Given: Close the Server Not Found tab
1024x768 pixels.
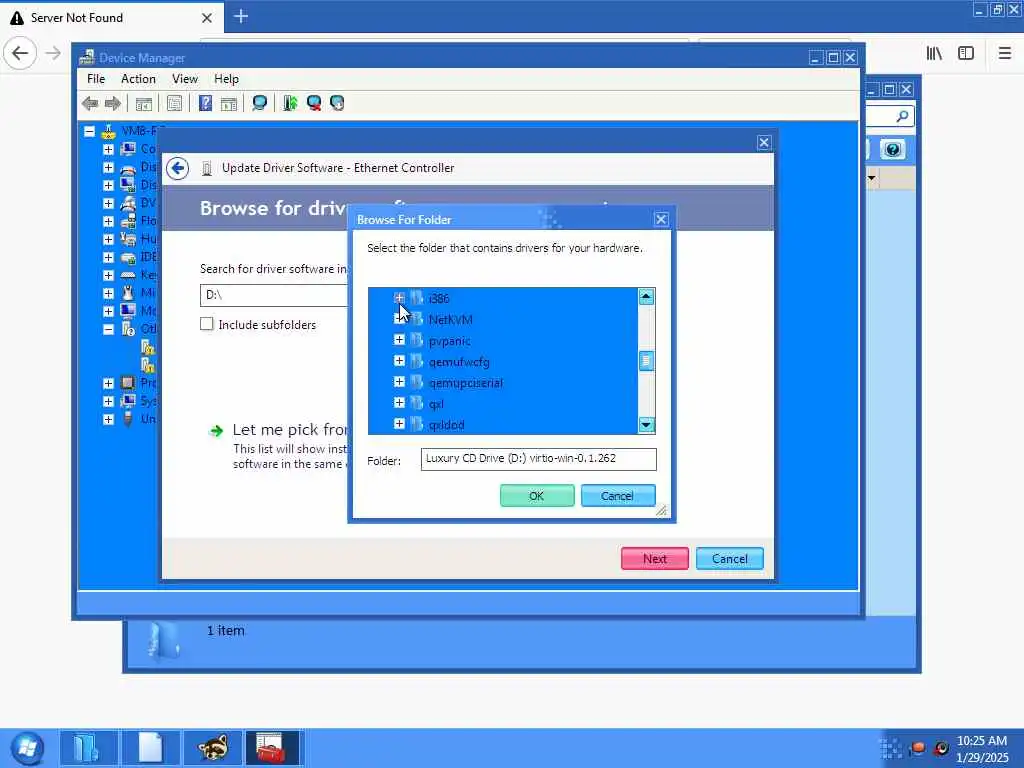Looking at the screenshot, I should coord(207,18).
